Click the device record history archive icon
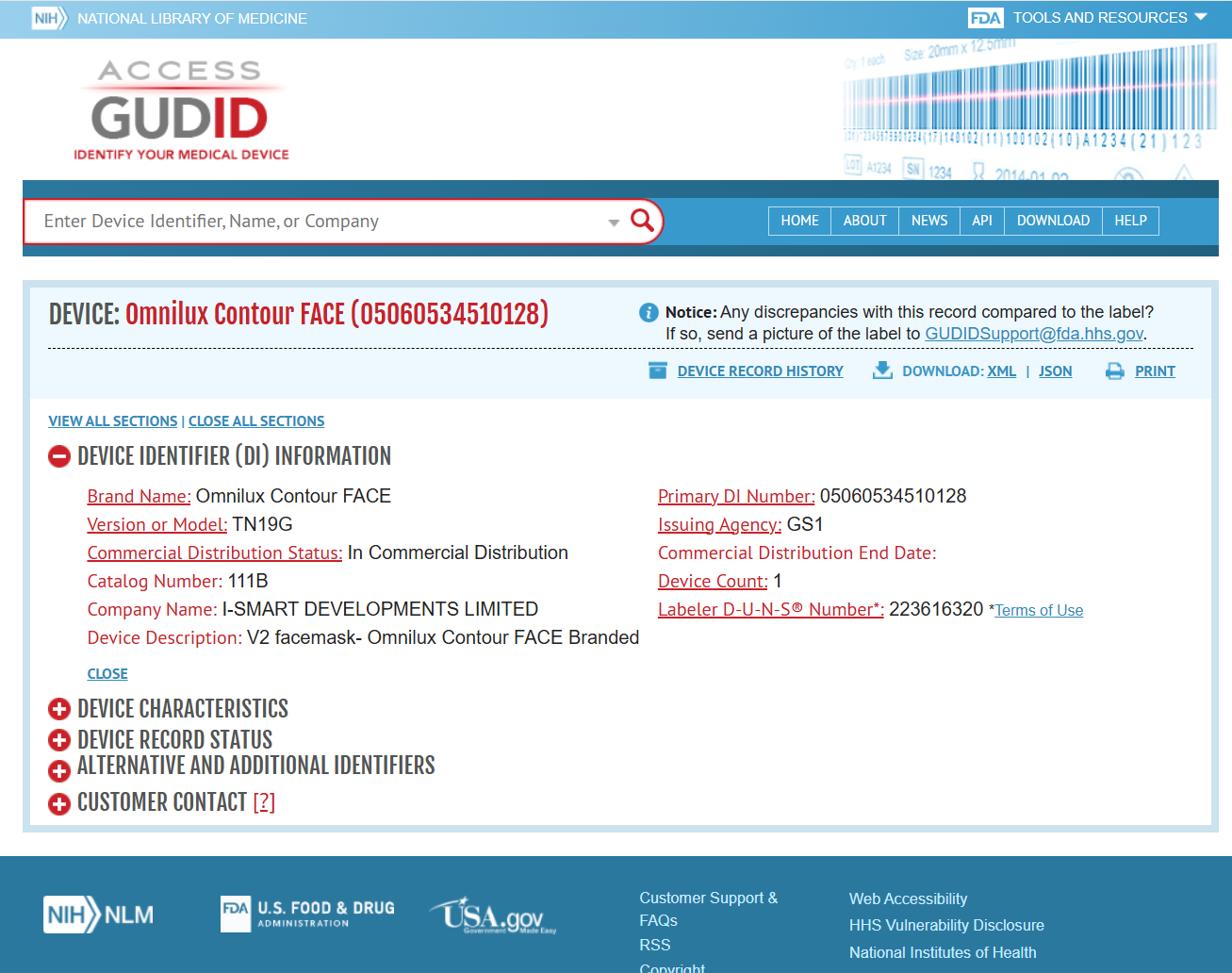This screenshot has height=973, width=1232. [658, 371]
